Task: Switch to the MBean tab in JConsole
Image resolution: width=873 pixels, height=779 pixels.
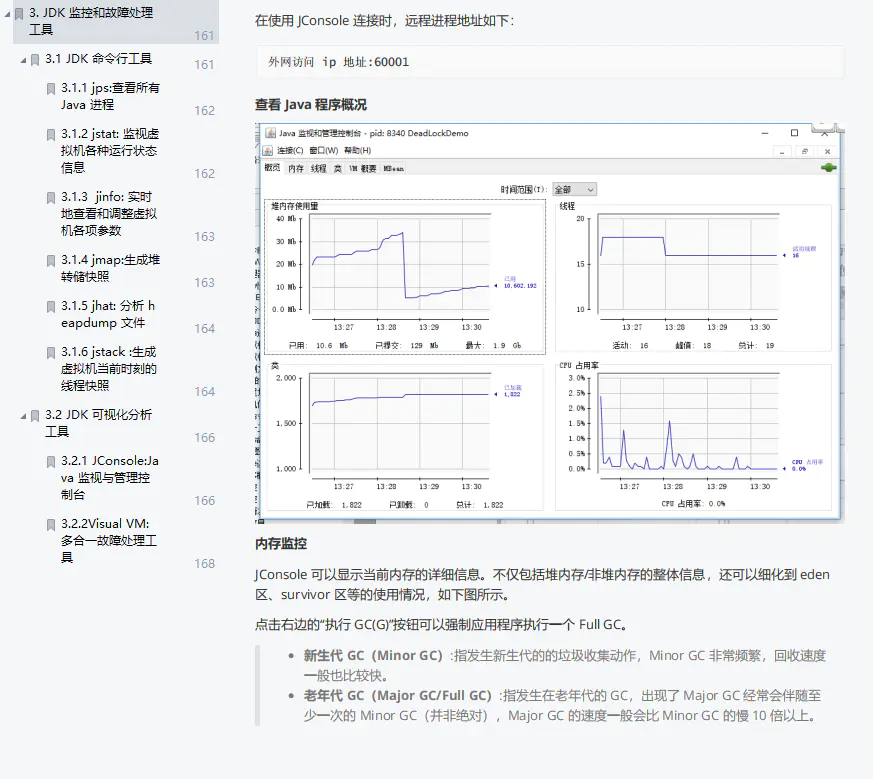Action: pyautogui.click(x=394, y=168)
